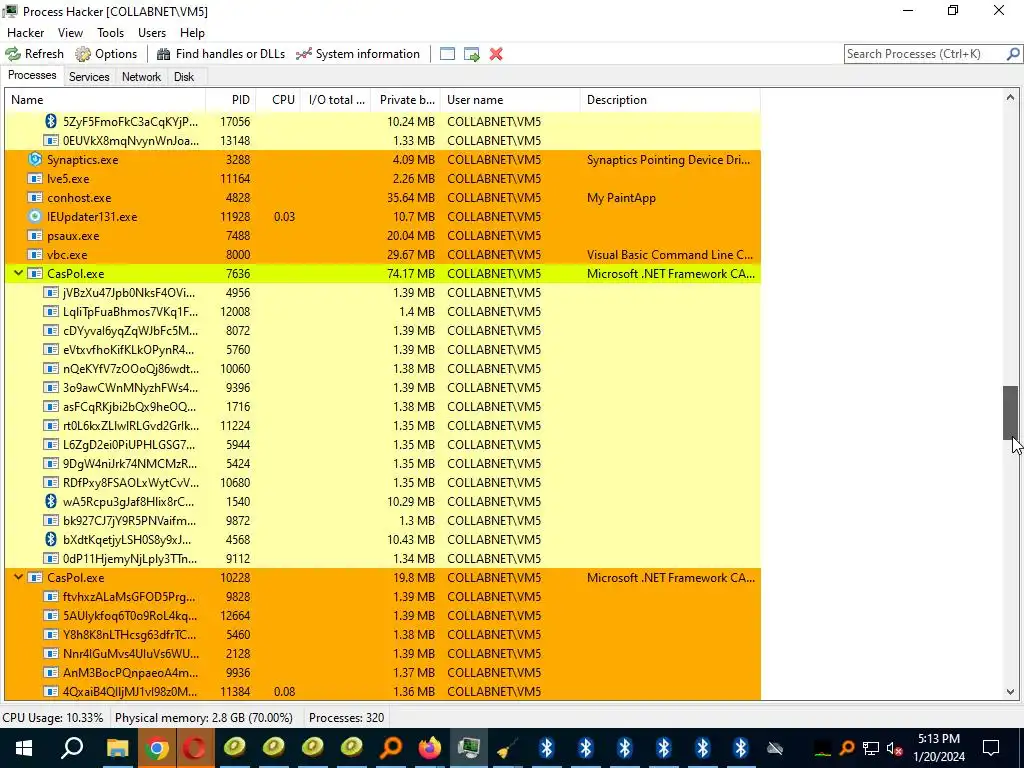The height and width of the screenshot is (768, 1024).
Task: Click the red X terminate icon
Action: [496, 54]
